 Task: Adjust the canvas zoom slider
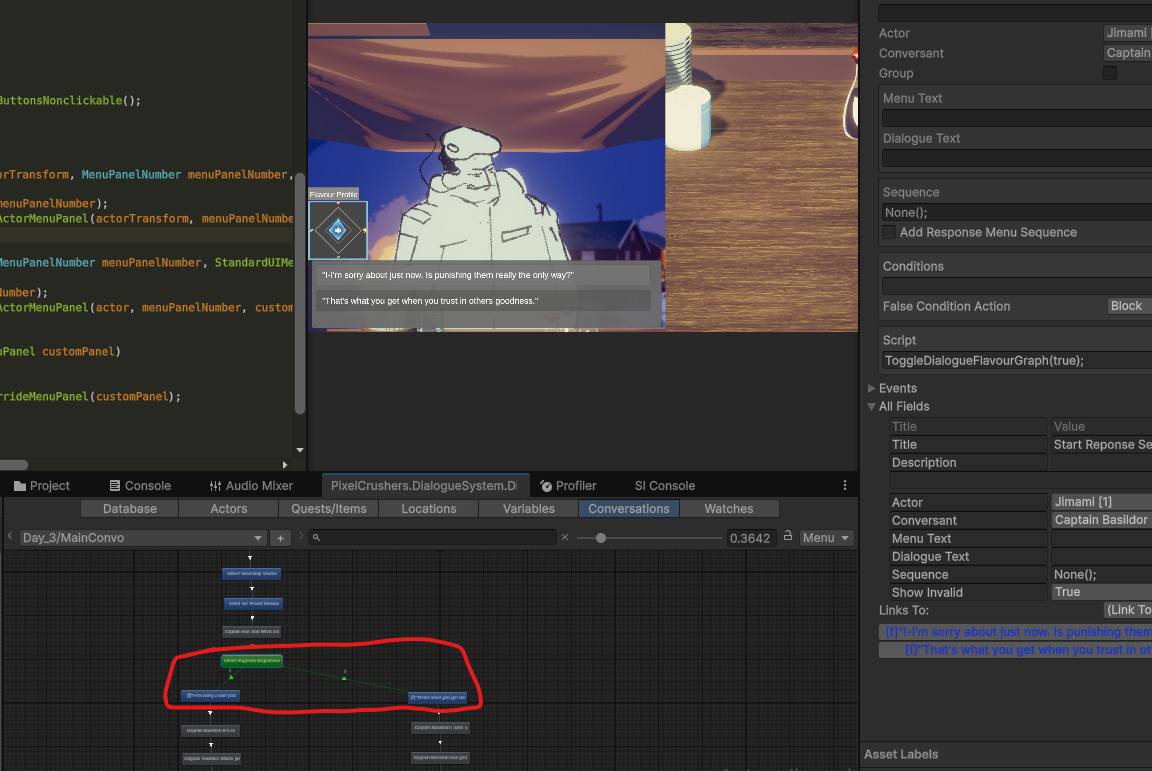pyautogui.click(x=601, y=538)
